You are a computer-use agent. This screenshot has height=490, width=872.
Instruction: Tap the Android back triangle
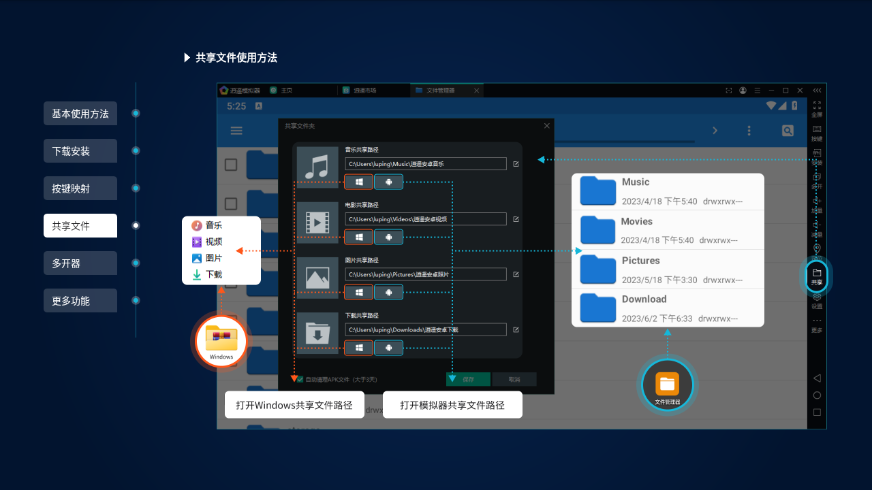(816, 378)
